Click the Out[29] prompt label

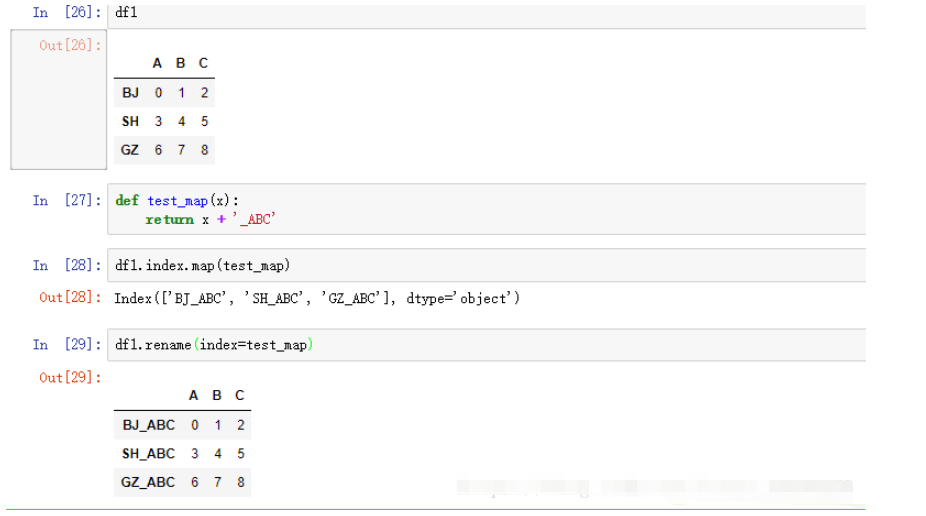70,378
